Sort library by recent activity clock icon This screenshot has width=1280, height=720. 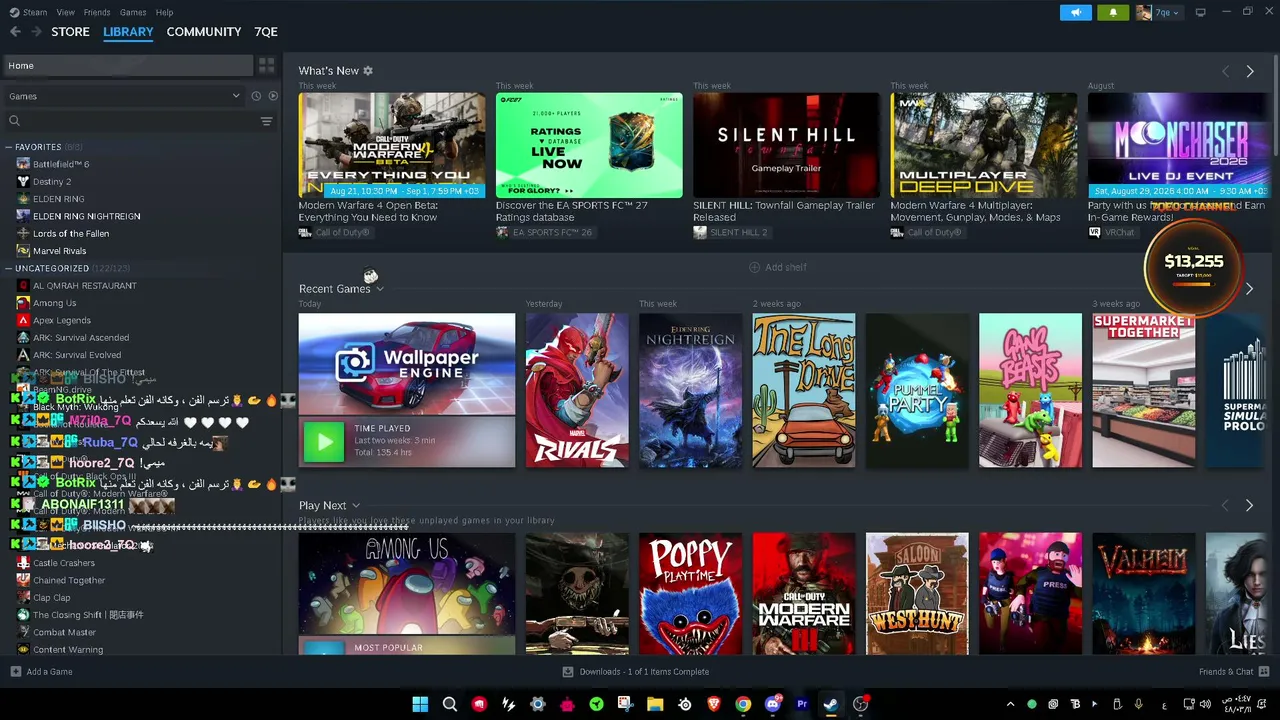[x=256, y=96]
